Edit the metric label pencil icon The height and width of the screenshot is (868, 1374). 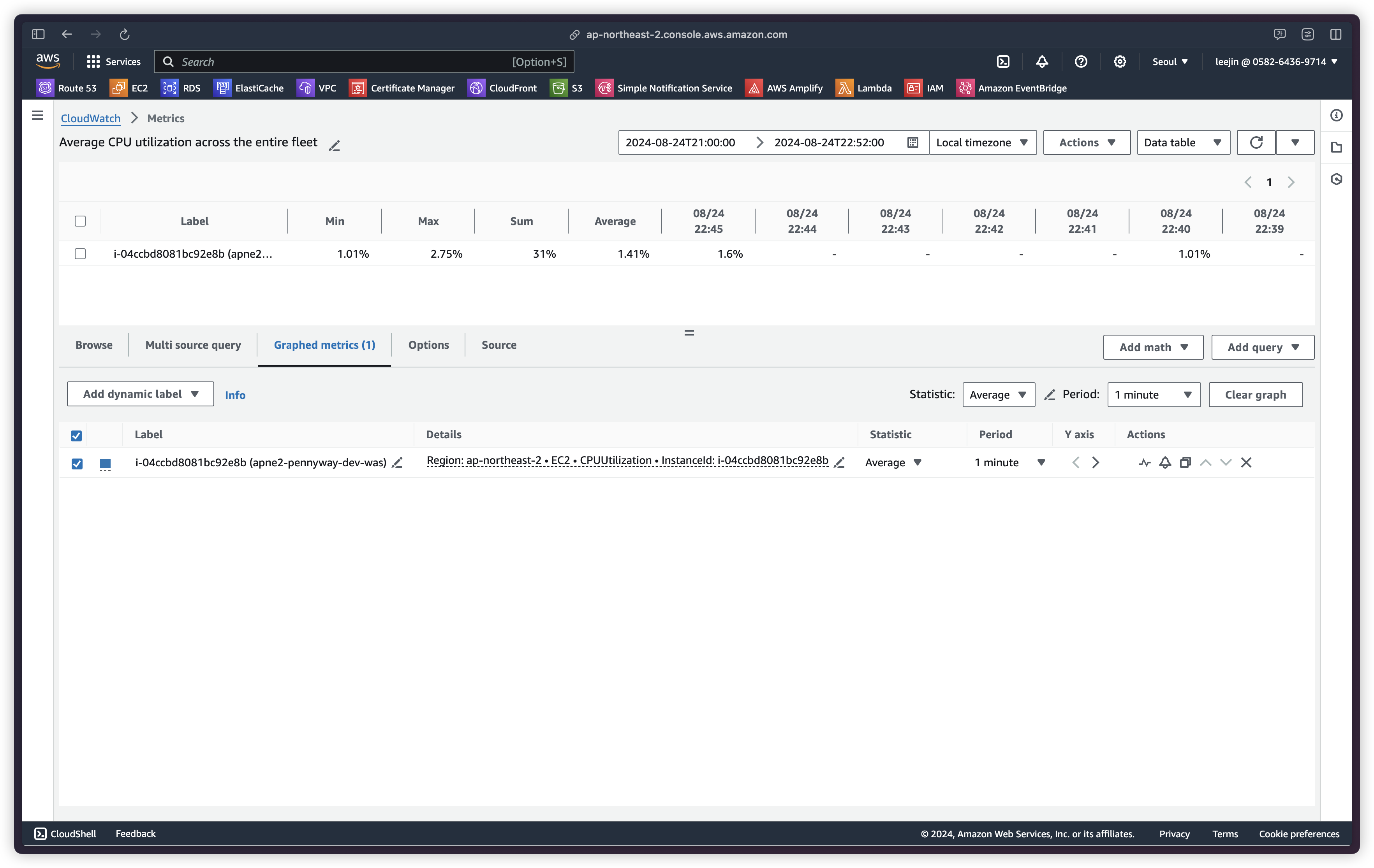(x=397, y=462)
